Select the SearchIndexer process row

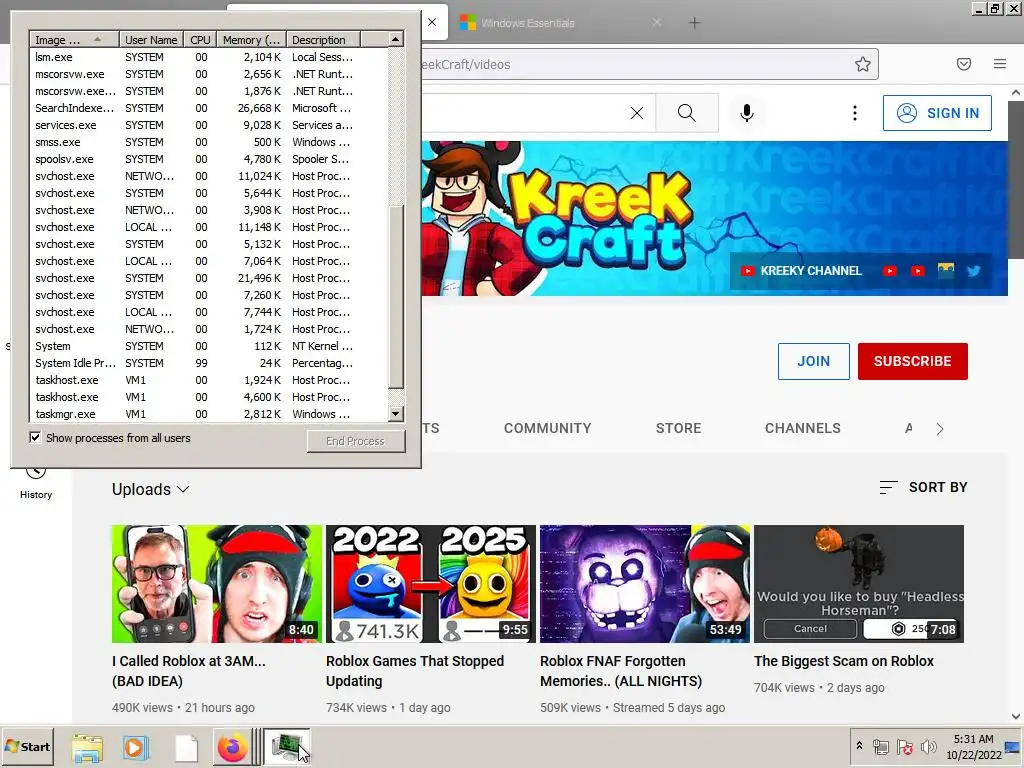209,108
